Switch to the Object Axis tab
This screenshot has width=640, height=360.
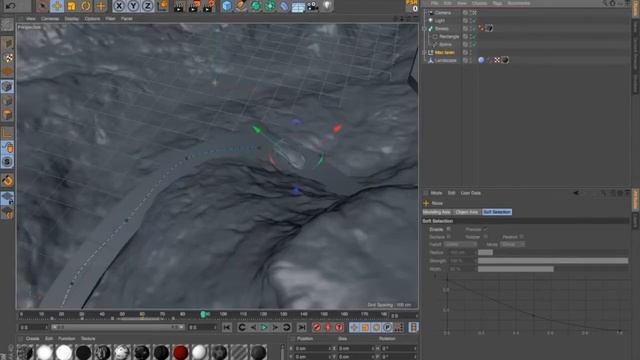coord(467,212)
